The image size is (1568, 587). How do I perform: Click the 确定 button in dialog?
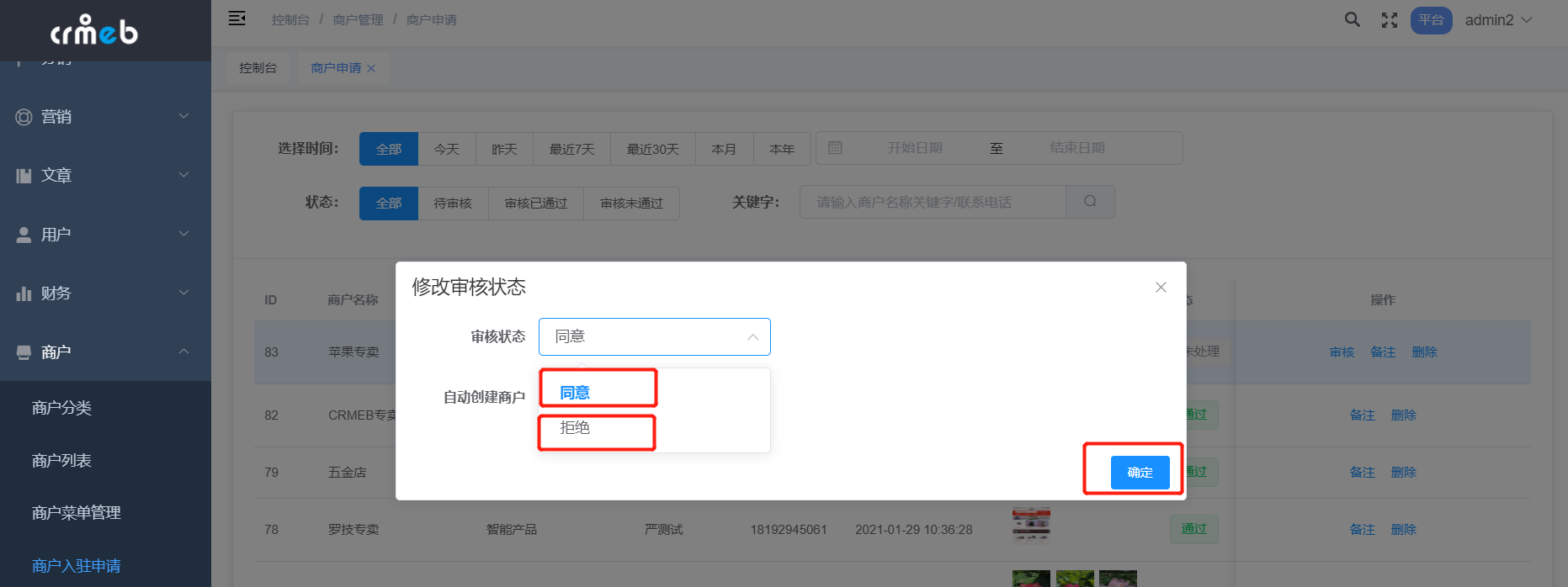[1140, 473]
